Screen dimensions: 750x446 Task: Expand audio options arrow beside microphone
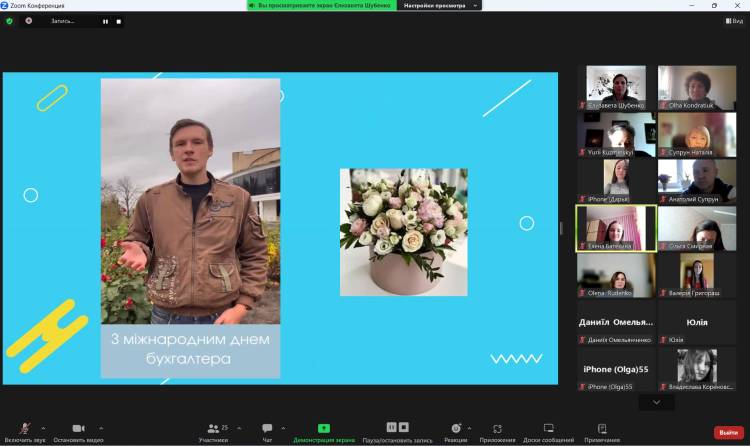[43, 428]
